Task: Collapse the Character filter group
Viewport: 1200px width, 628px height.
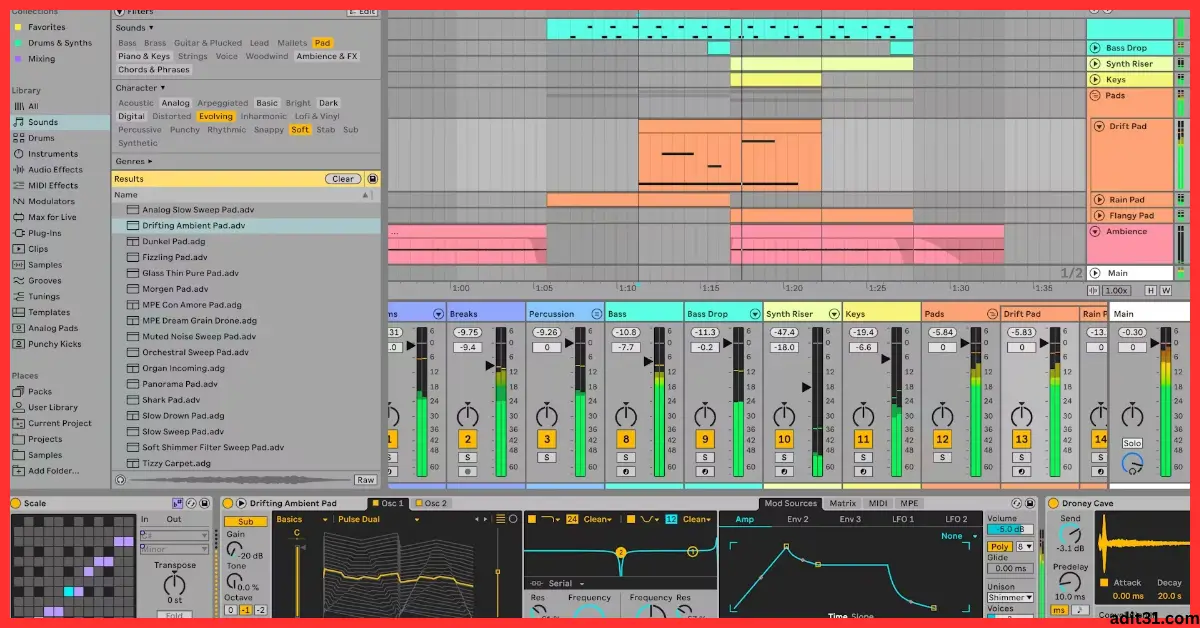Action: (163, 88)
